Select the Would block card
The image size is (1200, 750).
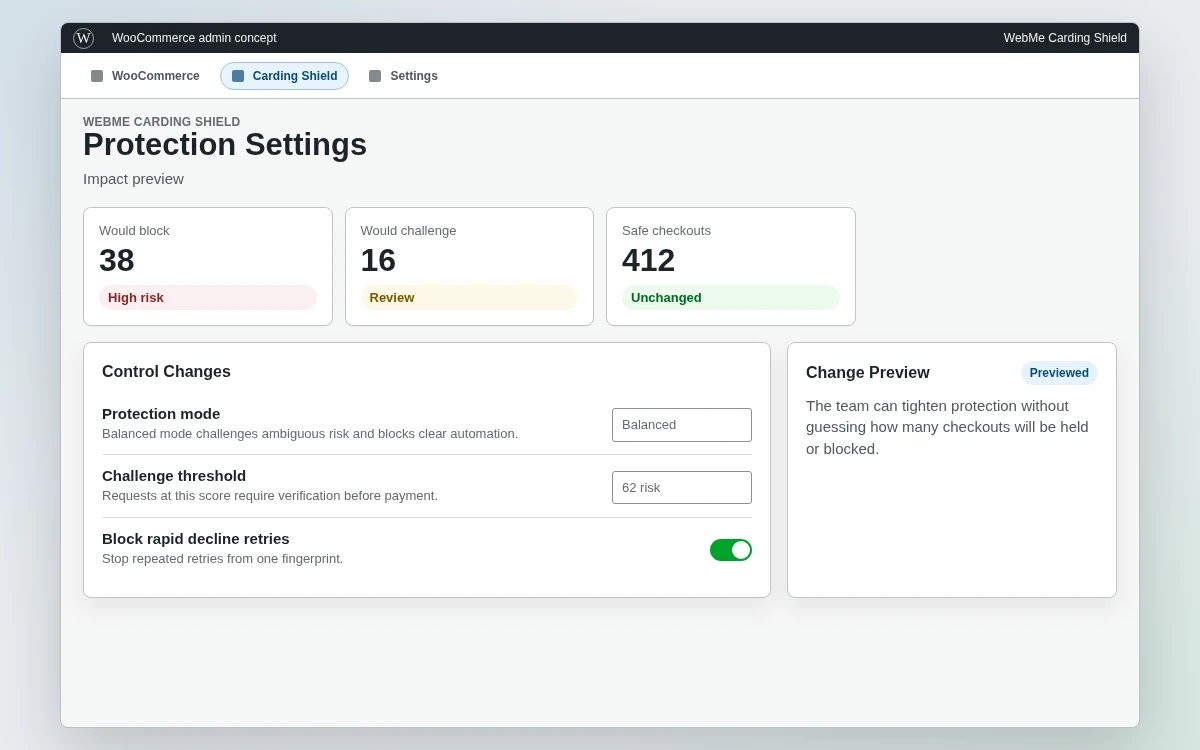click(x=208, y=266)
